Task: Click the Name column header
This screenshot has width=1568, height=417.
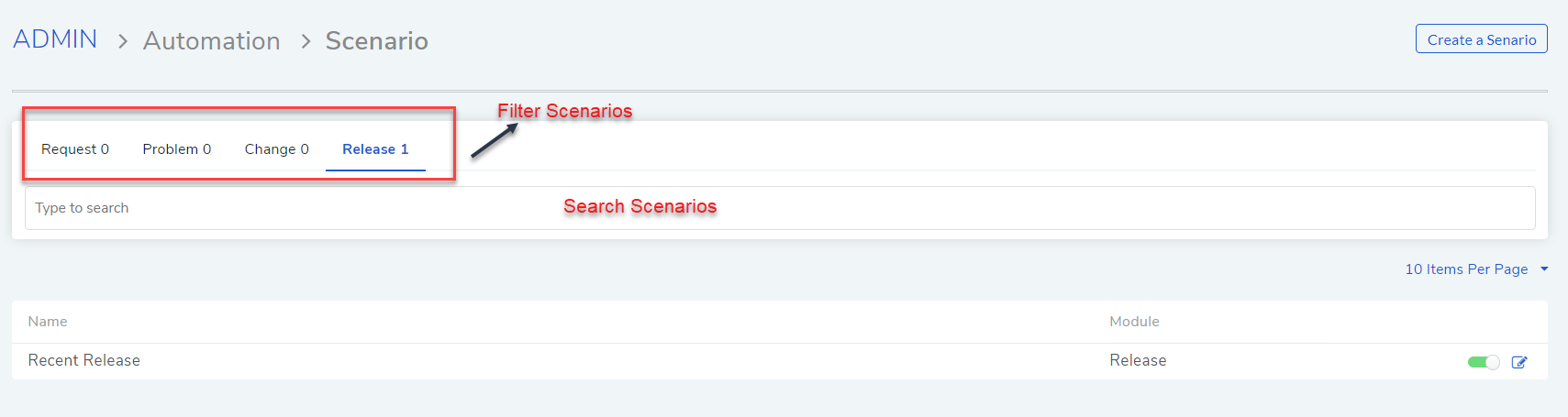Action: point(48,322)
